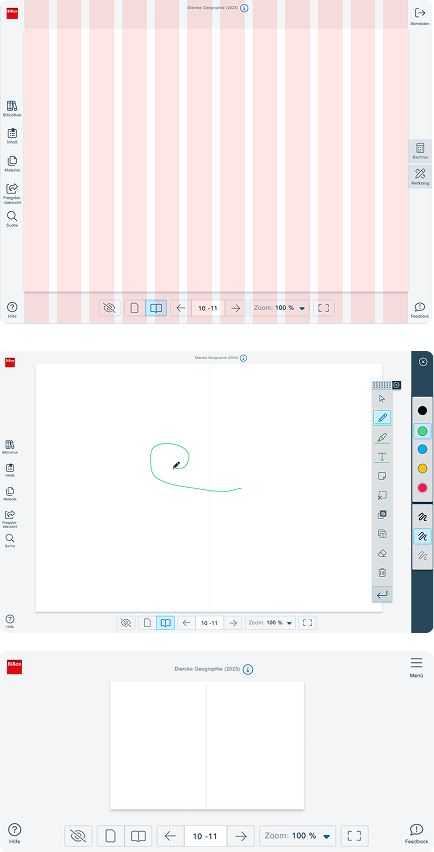
Task: Click Feedback in the Menü mockup
Action: pos(417,832)
